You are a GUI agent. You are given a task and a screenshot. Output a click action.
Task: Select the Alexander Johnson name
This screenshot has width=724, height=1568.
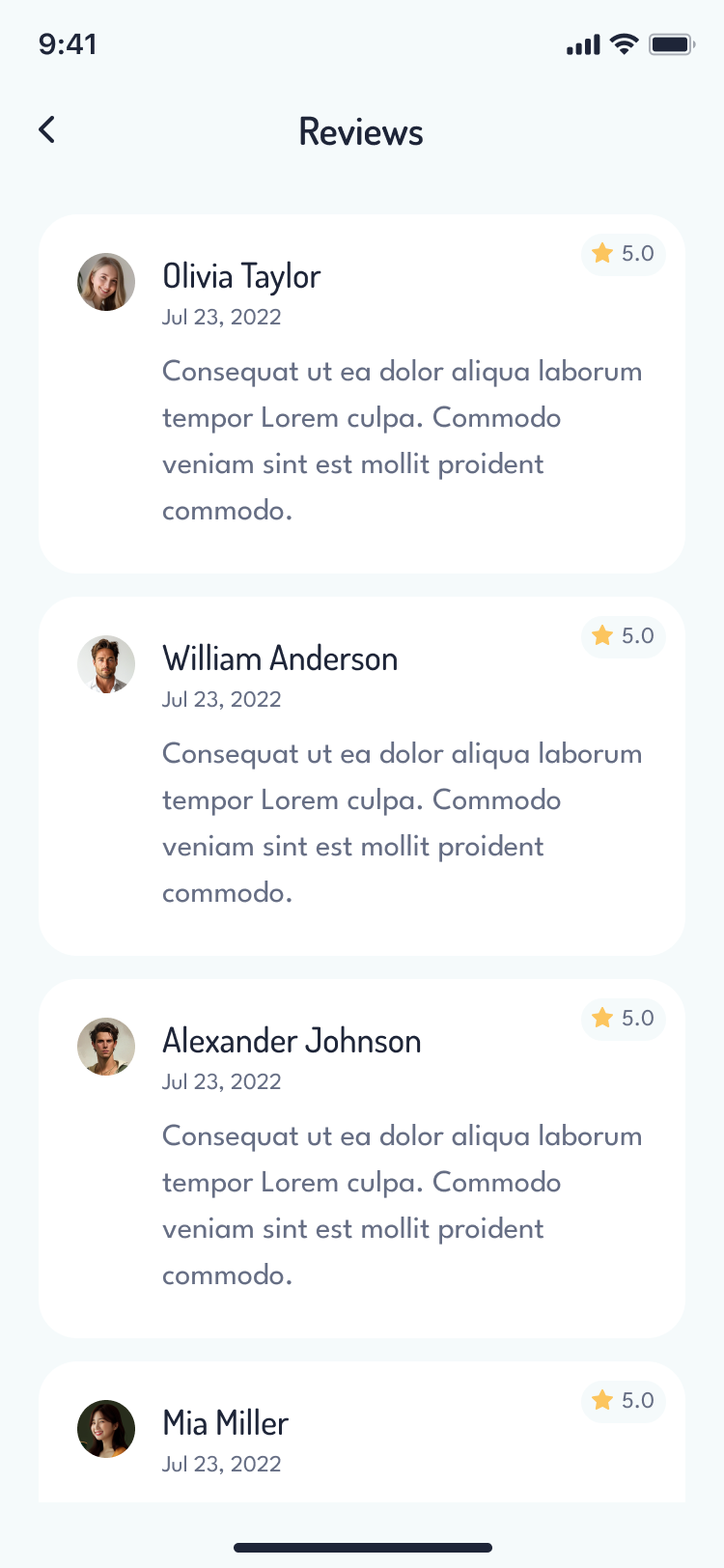click(x=292, y=1042)
